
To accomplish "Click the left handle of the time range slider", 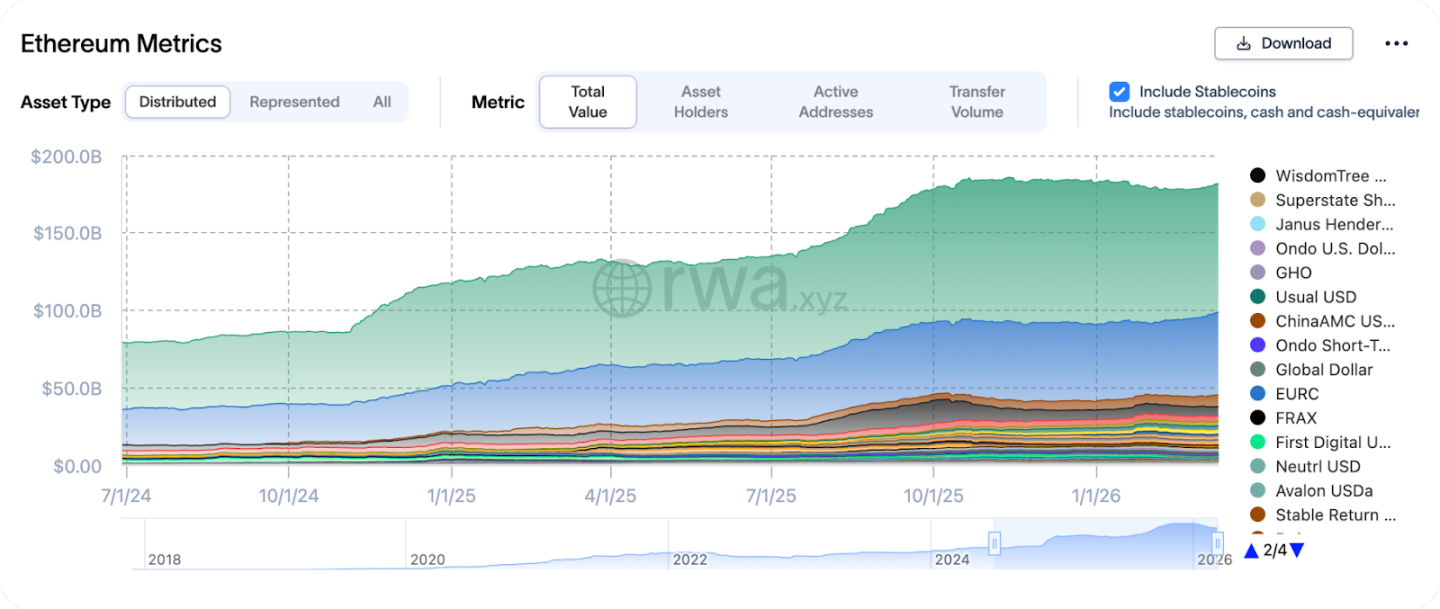I will (x=994, y=543).
